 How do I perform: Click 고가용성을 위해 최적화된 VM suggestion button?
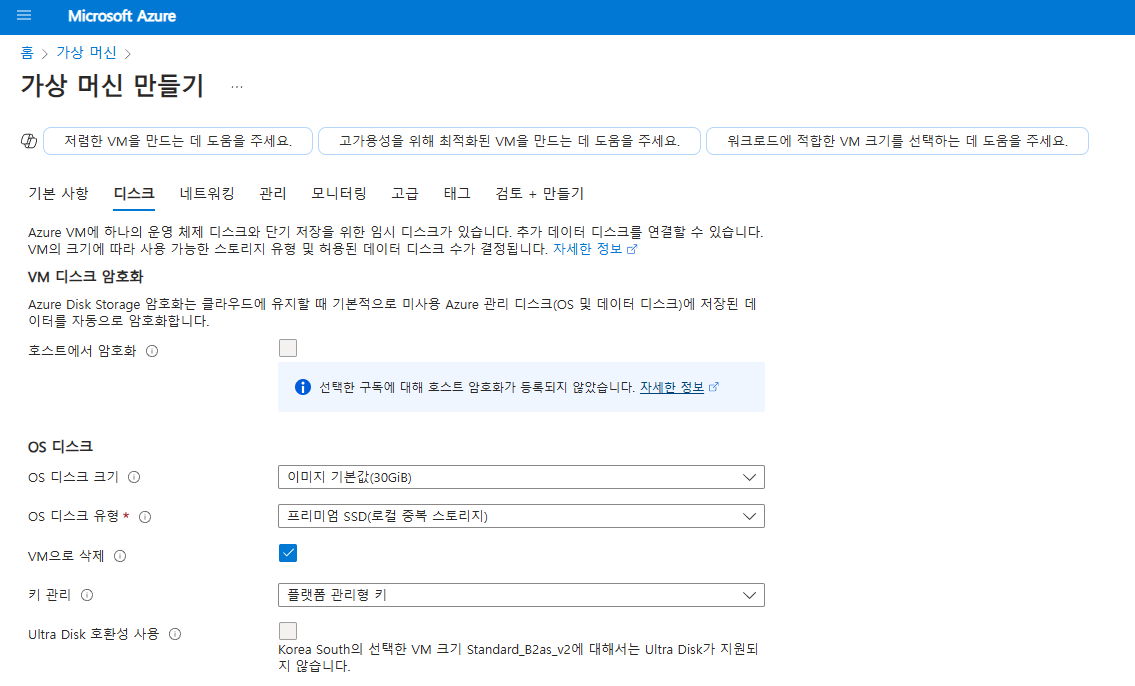tap(510, 141)
